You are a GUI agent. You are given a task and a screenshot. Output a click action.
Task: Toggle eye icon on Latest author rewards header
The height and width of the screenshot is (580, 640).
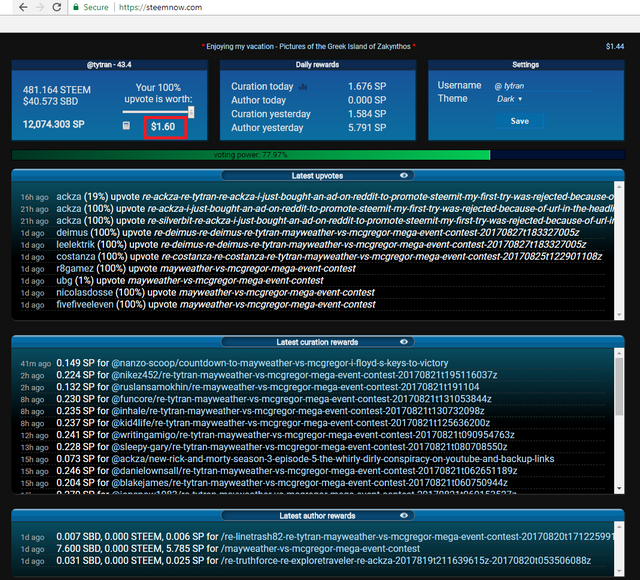point(404,515)
